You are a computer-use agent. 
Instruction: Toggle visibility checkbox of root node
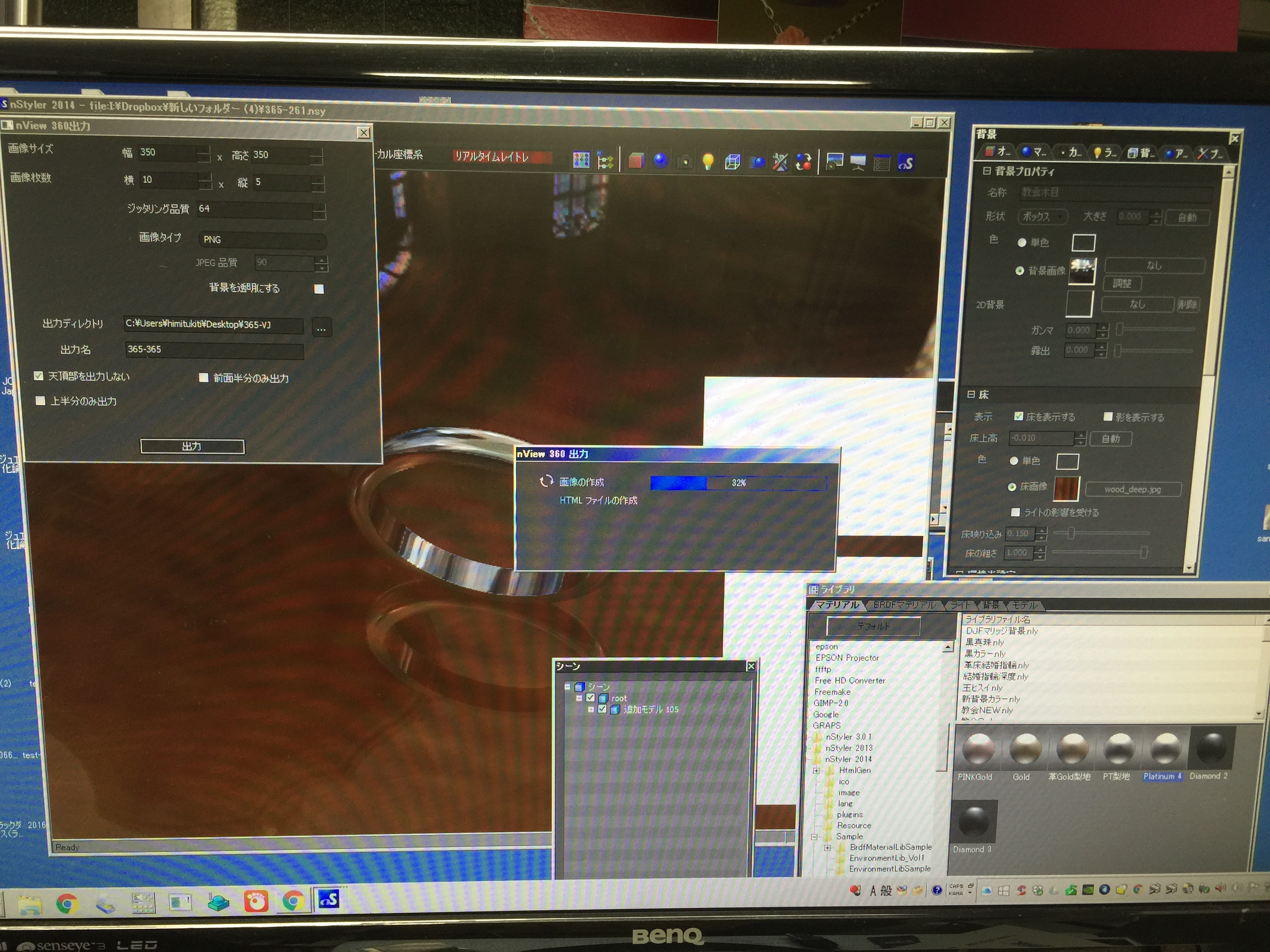pyautogui.click(x=590, y=698)
